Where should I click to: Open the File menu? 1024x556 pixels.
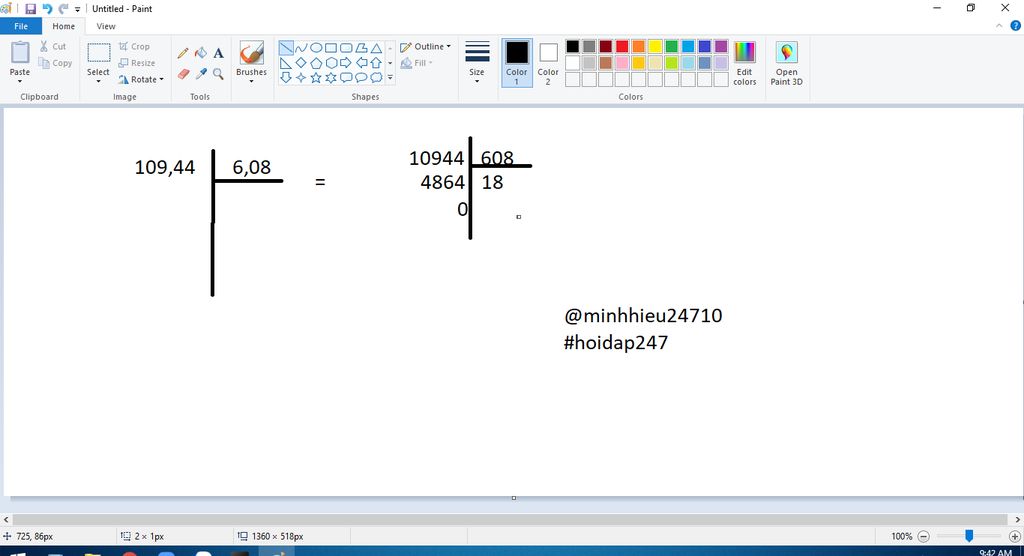[21, 26]
